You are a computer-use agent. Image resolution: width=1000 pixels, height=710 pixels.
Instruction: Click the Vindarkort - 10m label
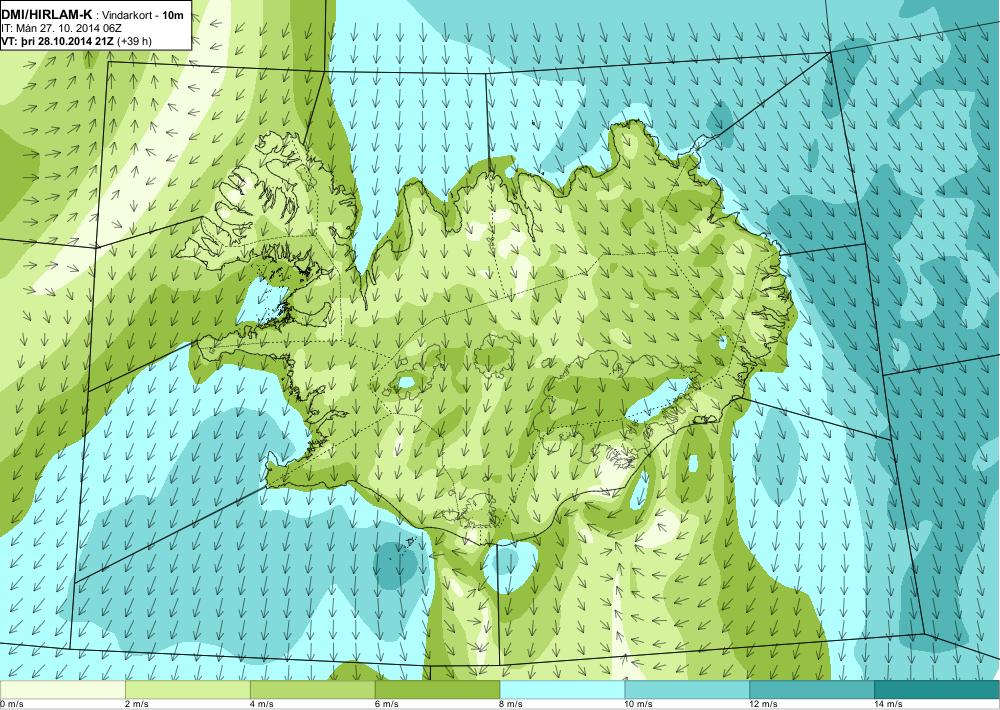pyautogui.click(x=141, y=16)
